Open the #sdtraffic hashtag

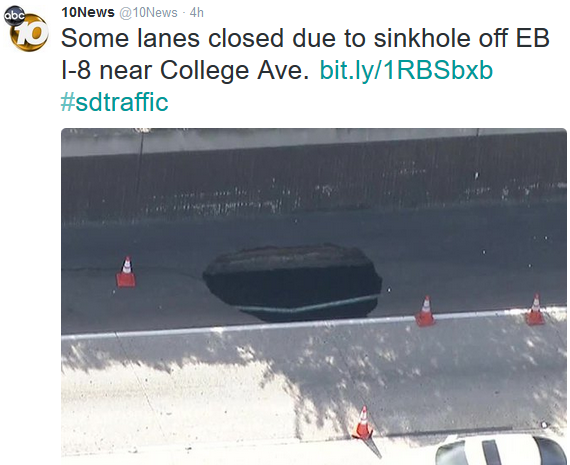pyautogui.click(x=115, y=102)
